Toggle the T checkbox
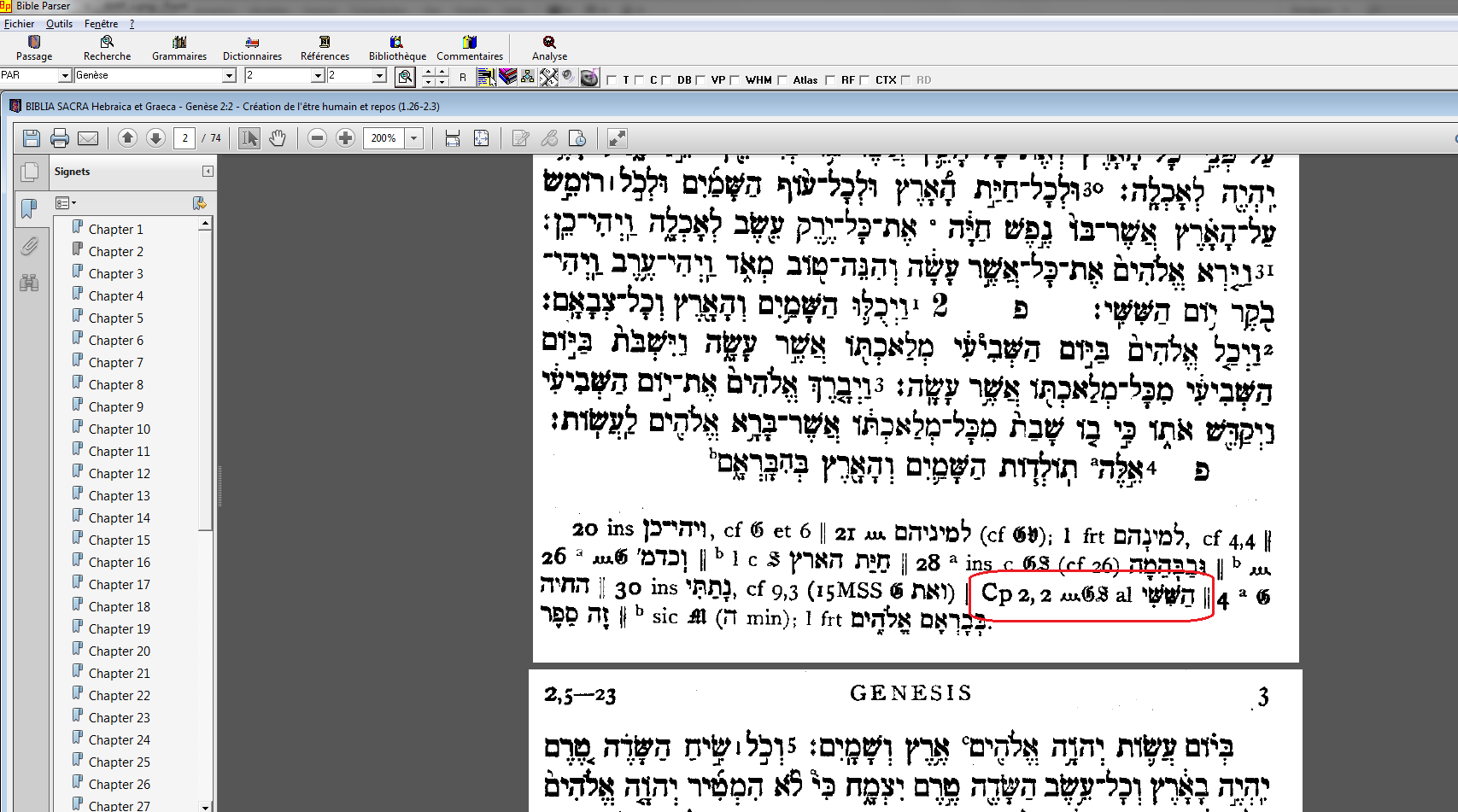1458x812 pixels. click(612, 80)
